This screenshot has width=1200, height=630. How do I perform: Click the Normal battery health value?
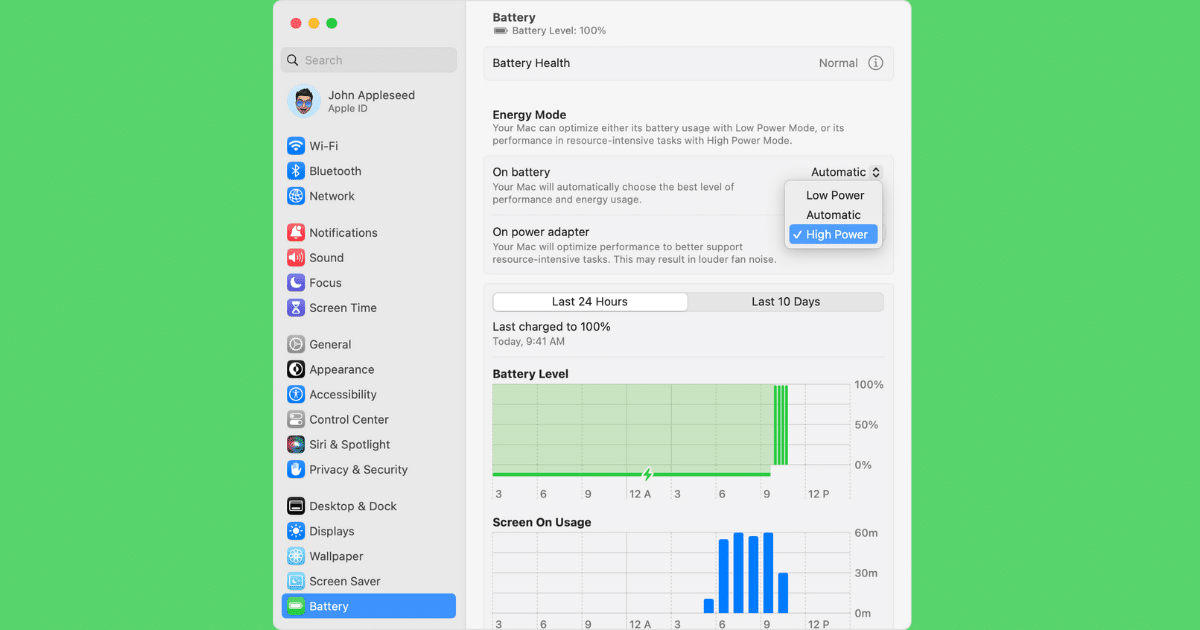click(x=838, y=63)
